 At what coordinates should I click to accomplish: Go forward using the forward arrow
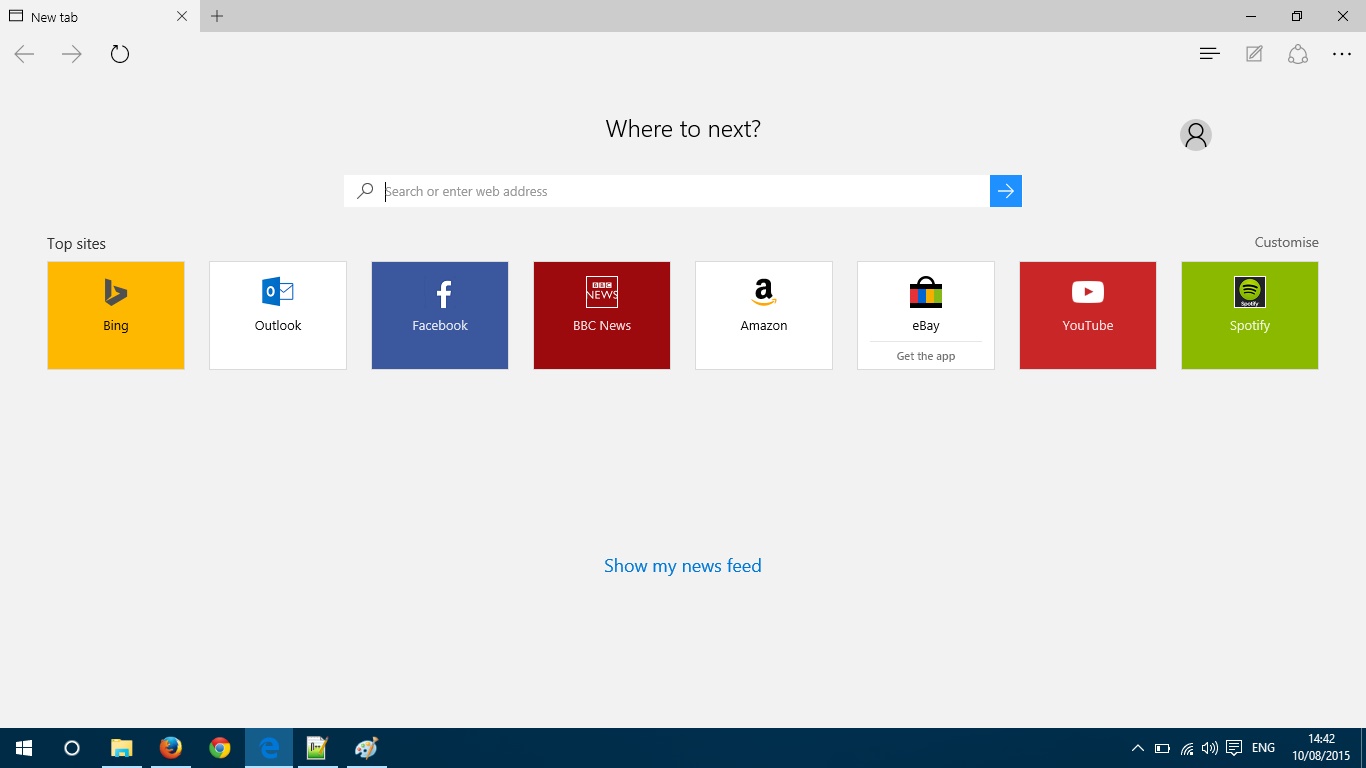pyautogui.click(x=72, y=54)
